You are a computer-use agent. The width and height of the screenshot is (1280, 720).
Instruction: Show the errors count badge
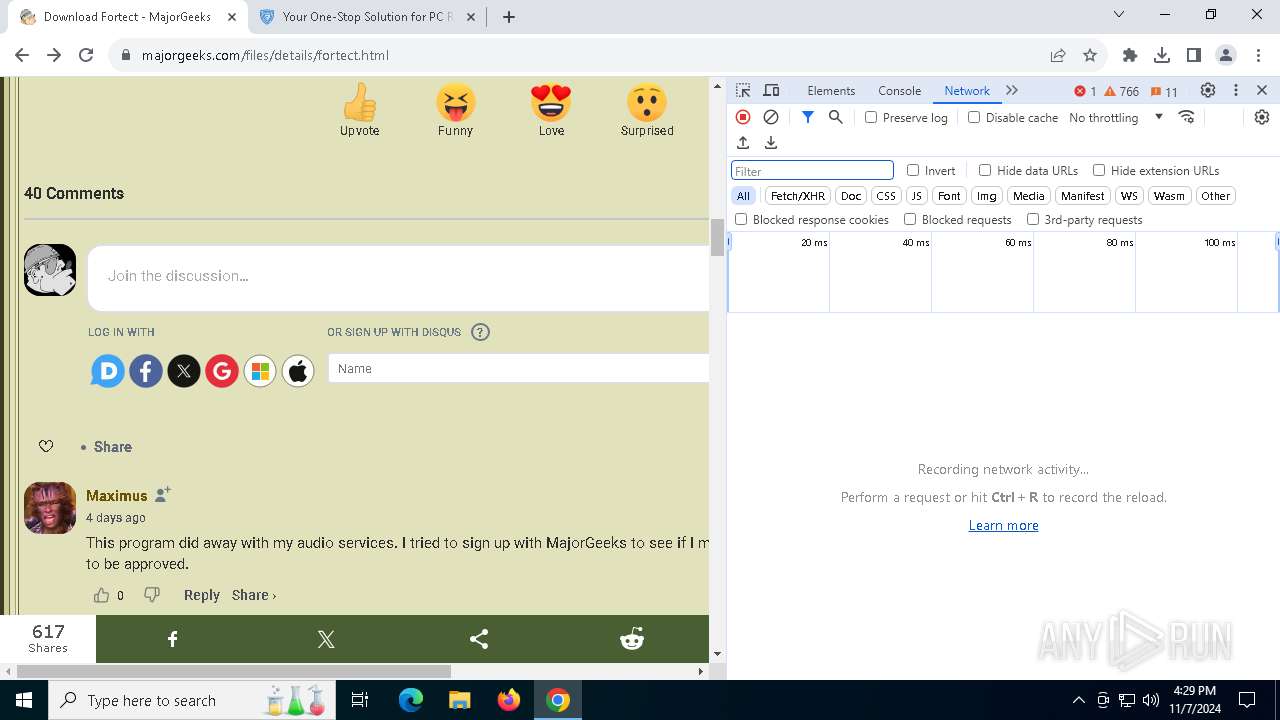coord(1085,91)
